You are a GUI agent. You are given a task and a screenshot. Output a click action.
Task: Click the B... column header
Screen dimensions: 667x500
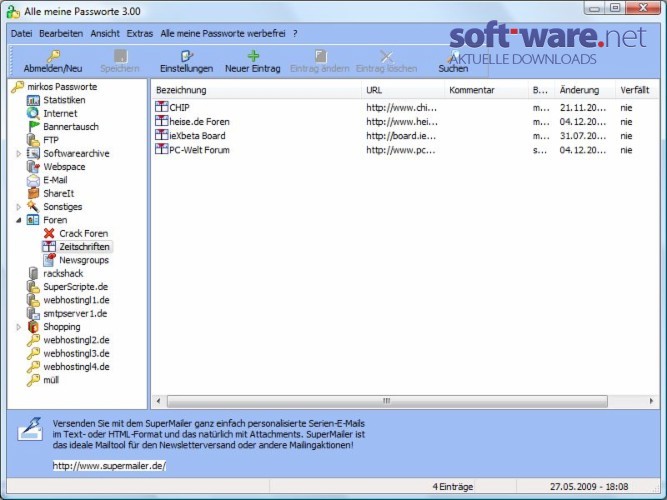coord(541,90)
